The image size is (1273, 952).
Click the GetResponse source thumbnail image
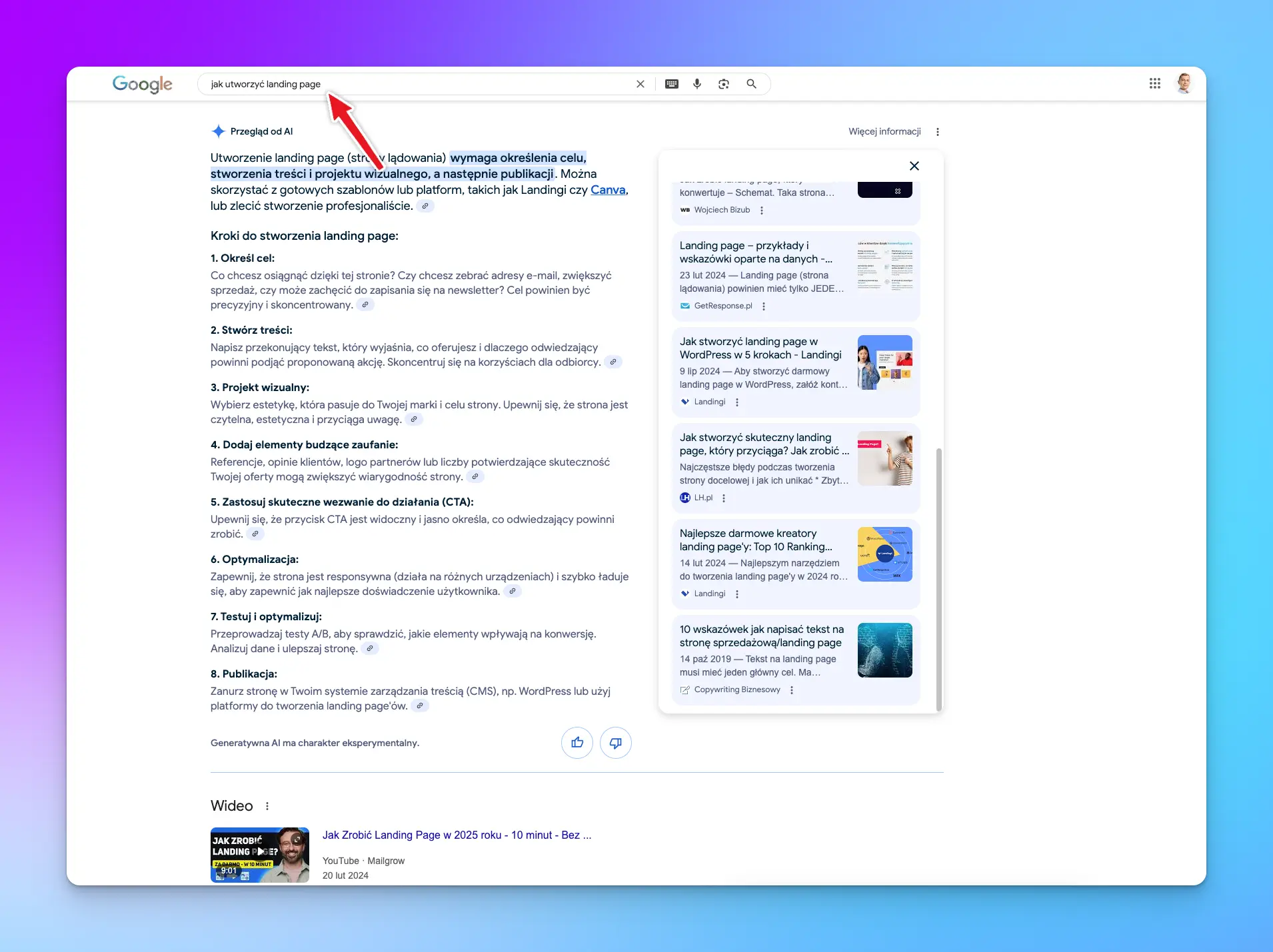885,266
